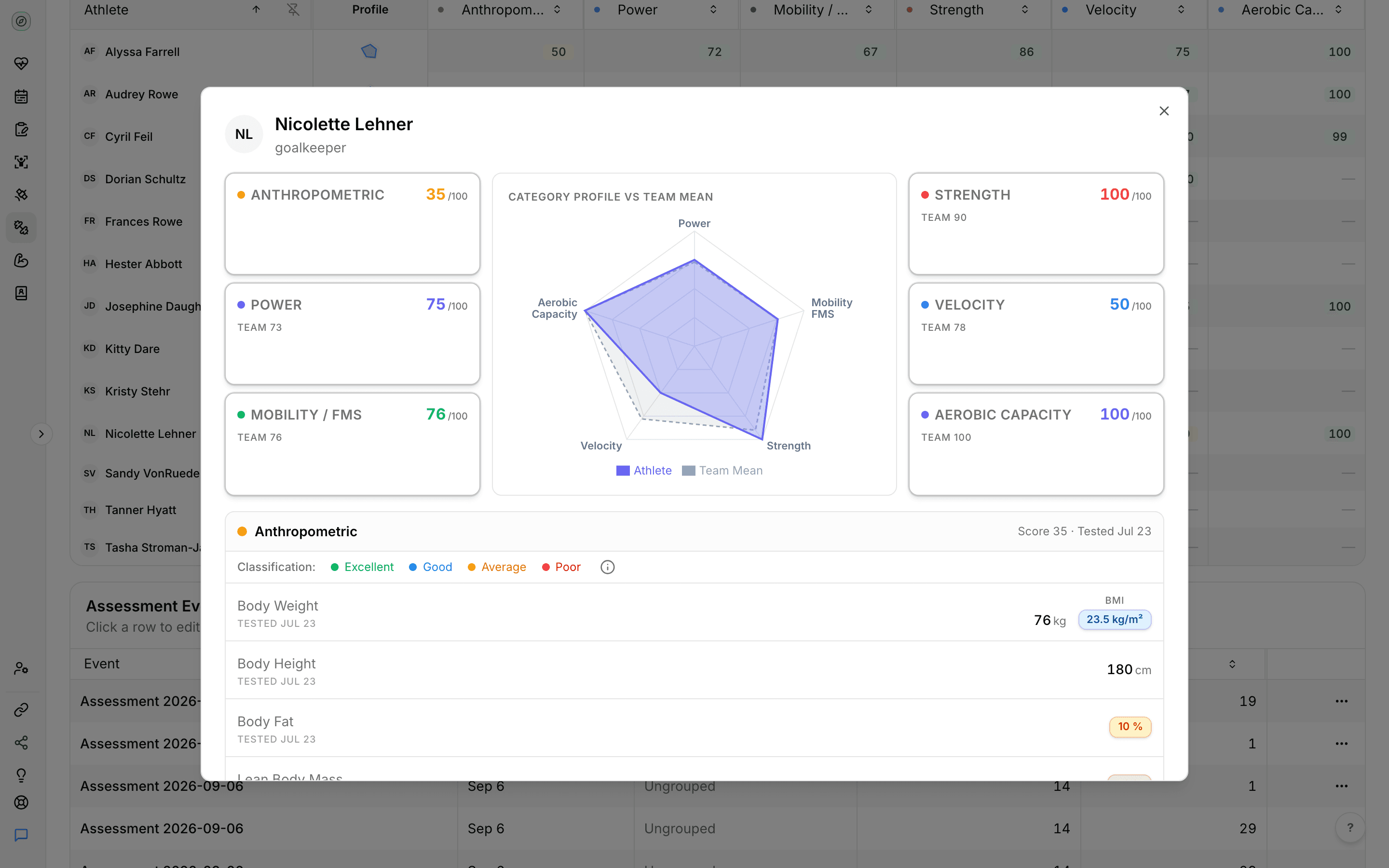Open the lifebuoy support icon in sidebar
Screen dimensions: 1389x868
click(x=21, y=802)
